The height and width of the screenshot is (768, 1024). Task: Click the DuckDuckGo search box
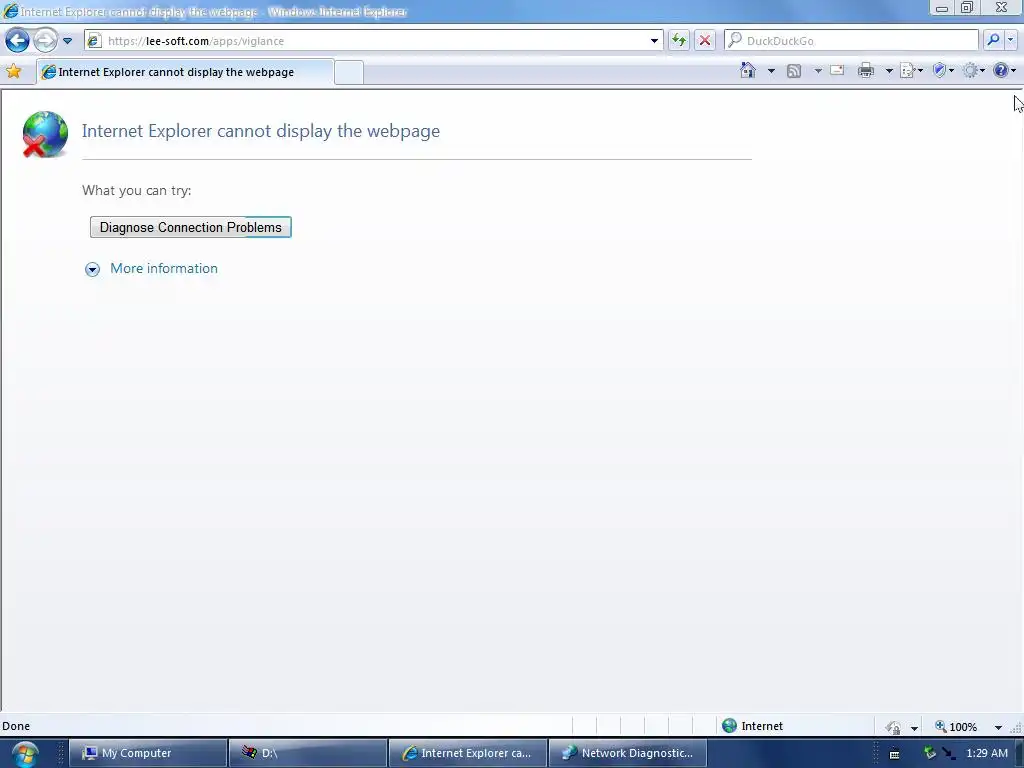pyautogui.click(x=852, y=40)
